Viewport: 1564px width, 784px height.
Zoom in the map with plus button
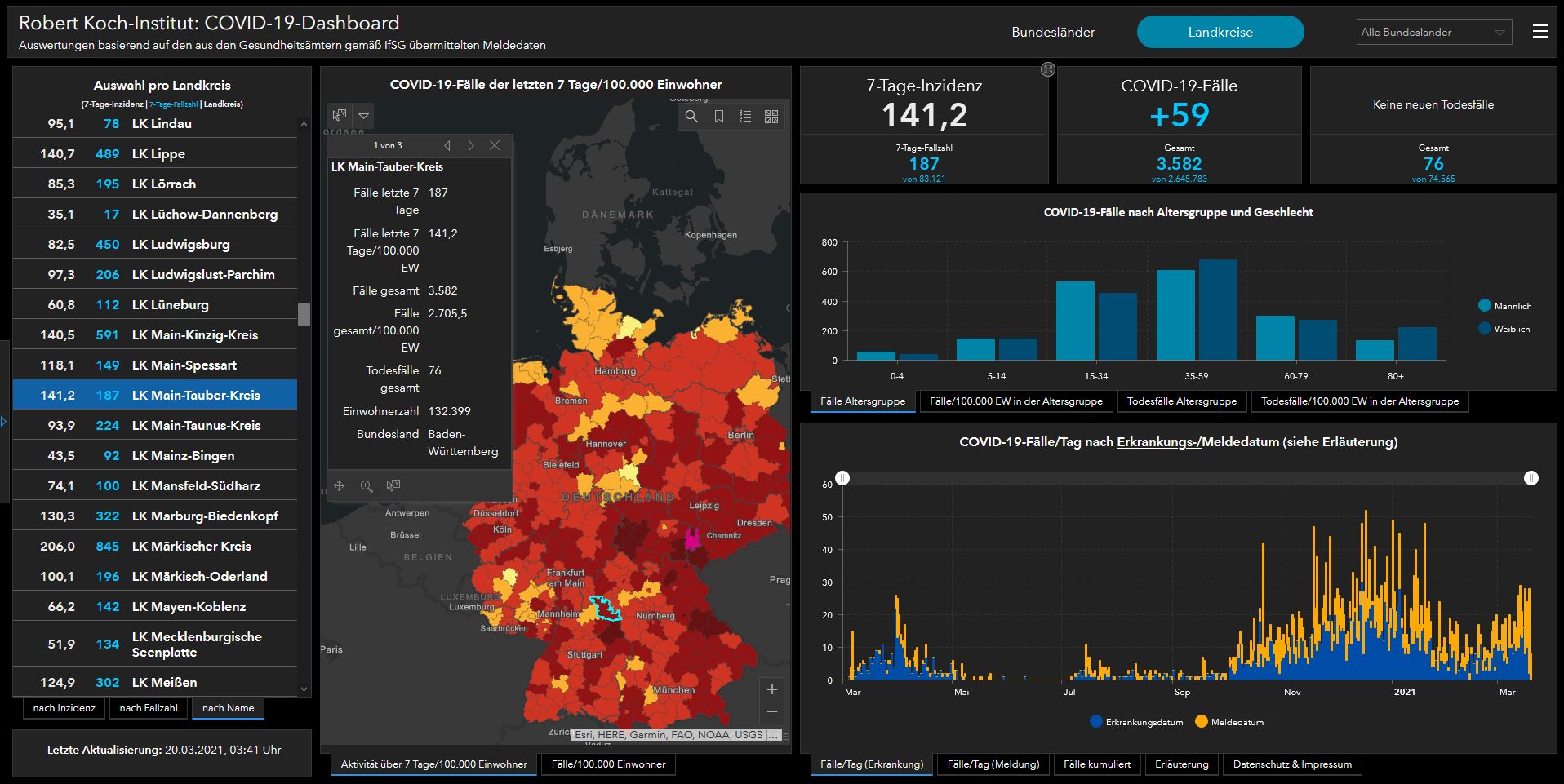771,689
